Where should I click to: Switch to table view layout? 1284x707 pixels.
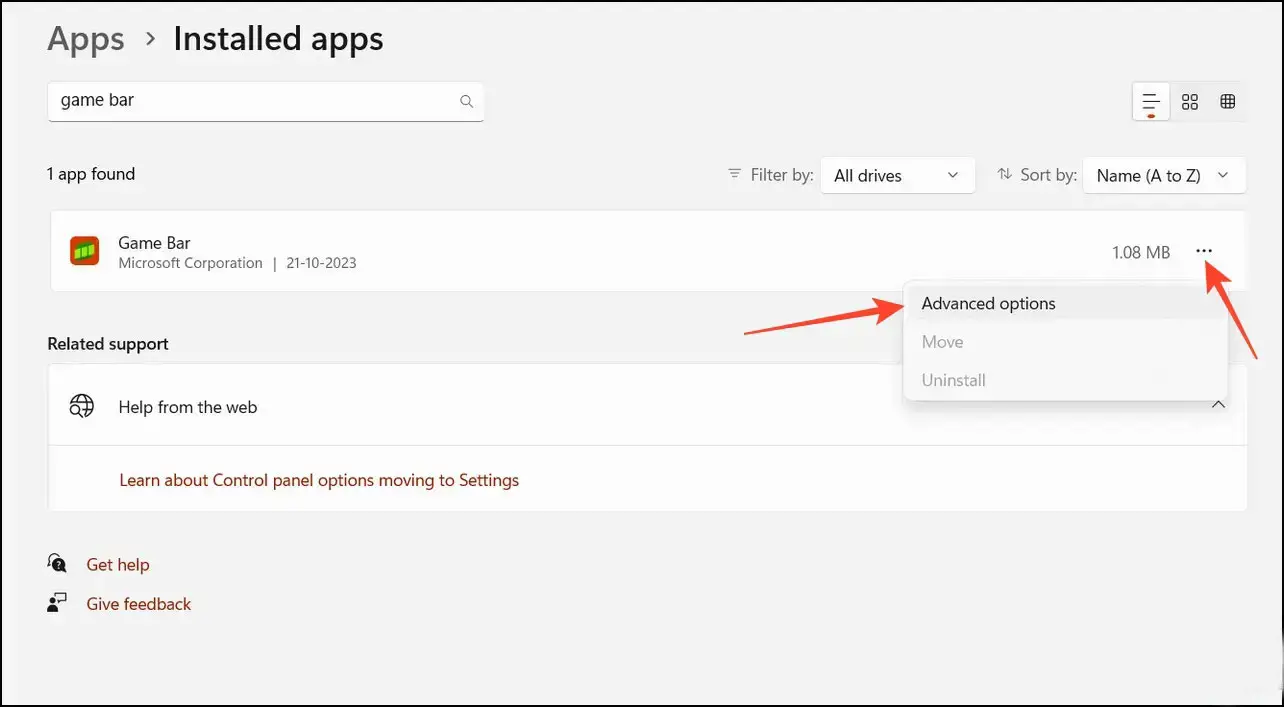[1228, 101]
